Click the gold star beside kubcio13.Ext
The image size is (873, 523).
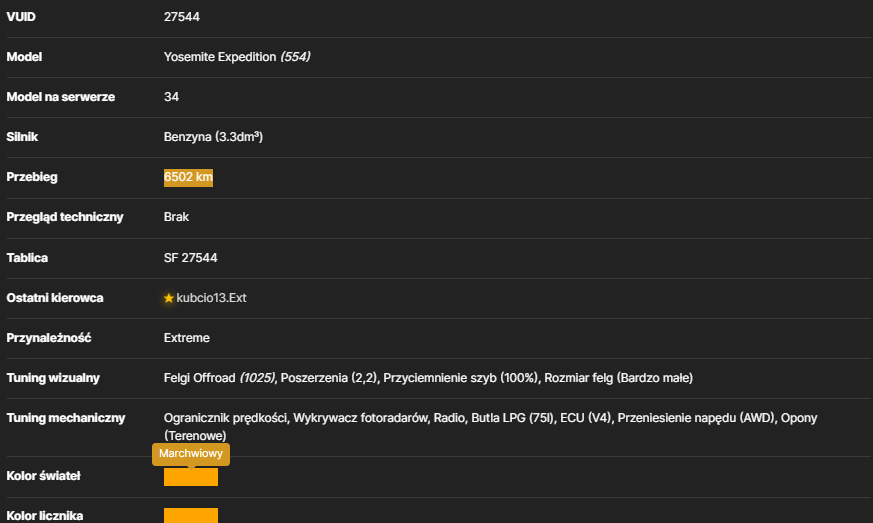pos(169,298)
